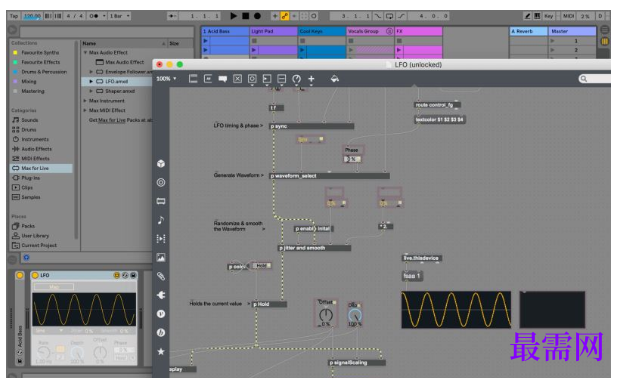
Task: Arm the transport Record button
Action: pyautogui.click(x=257, y=16)
